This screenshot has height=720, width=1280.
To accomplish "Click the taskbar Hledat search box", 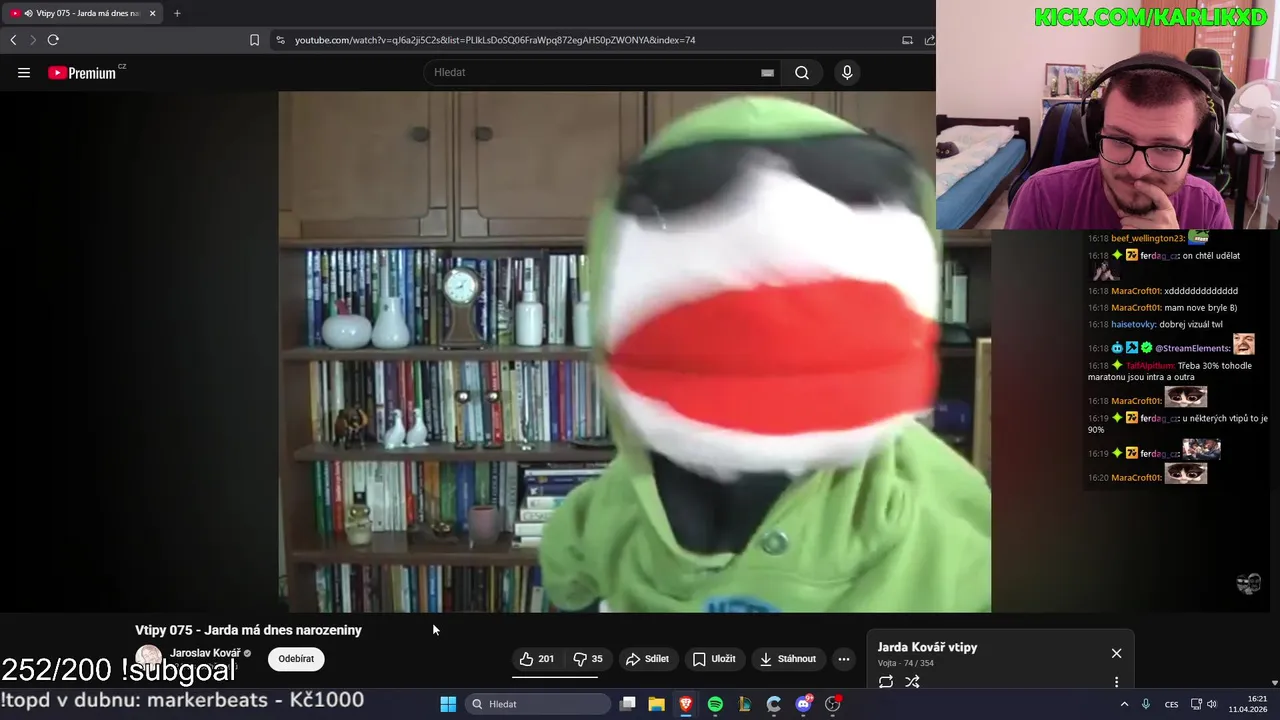I will pyautogui.click(x=540, y=704).
